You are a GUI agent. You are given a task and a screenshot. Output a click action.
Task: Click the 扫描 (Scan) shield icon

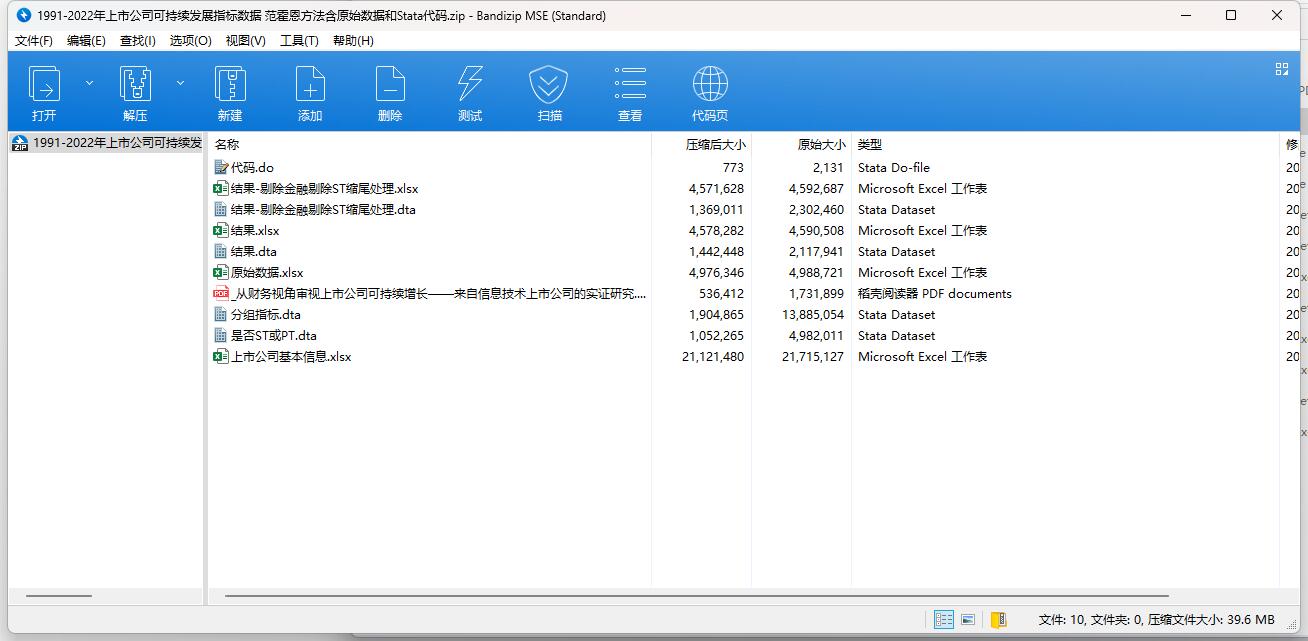549,85
